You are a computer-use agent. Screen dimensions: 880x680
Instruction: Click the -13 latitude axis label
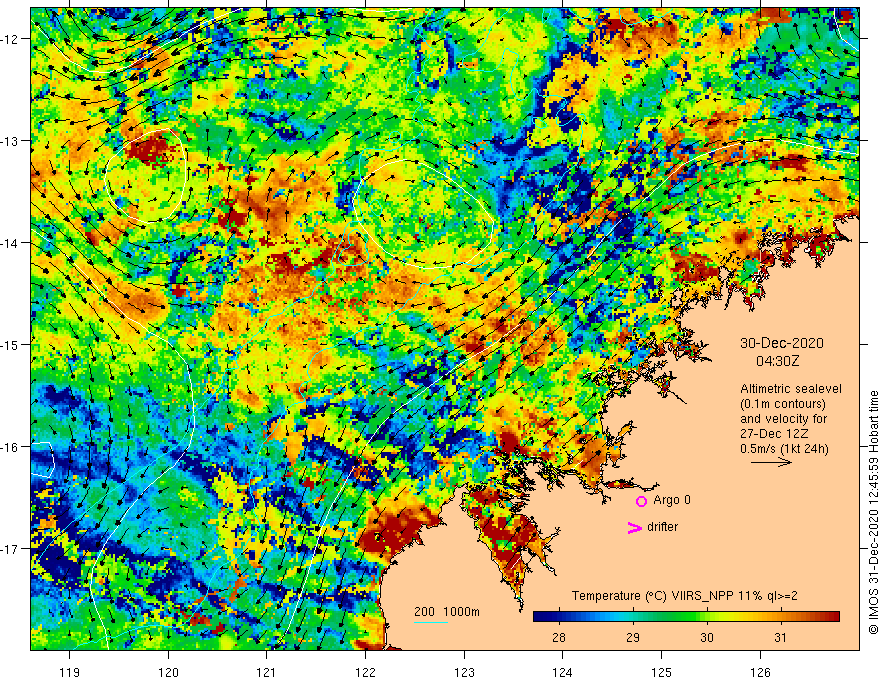pos(10,141)
